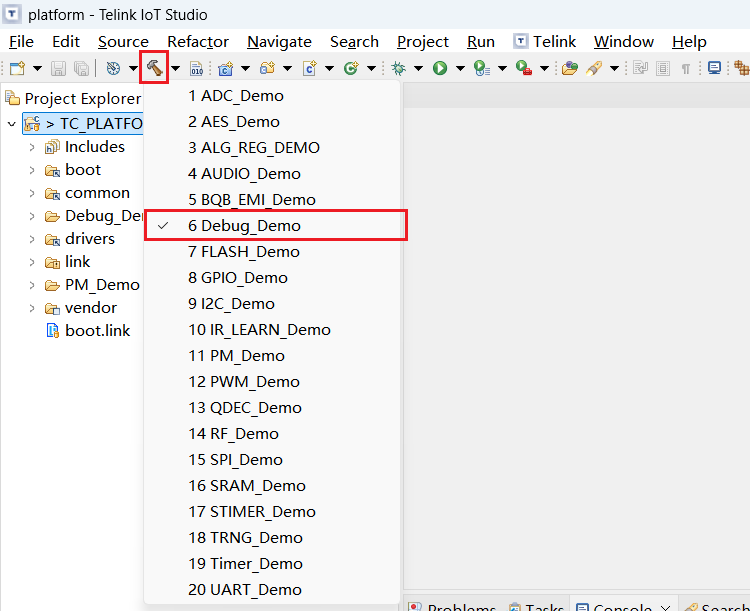This screenshot has width=750, height=611.
Task: Choose 8 GPIO_Demo build configuration
Action: click(x=272, y=278)
